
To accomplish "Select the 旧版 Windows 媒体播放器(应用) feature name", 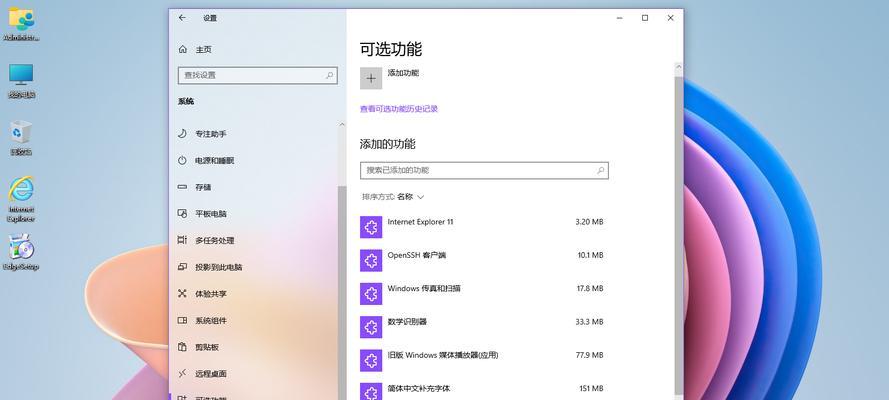I will (x=443, y=355).
